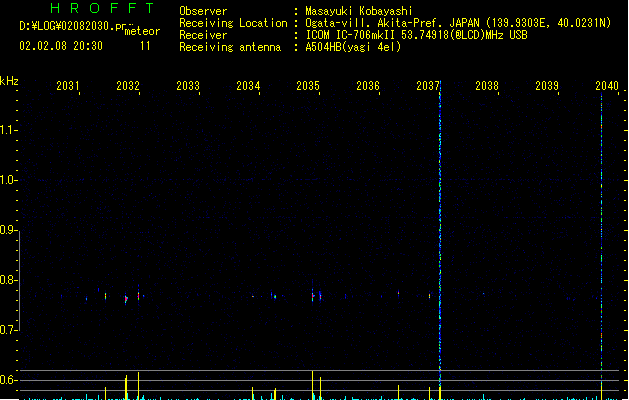Click antenna value A504HB(yagi 4el)

tap(353, 47)
